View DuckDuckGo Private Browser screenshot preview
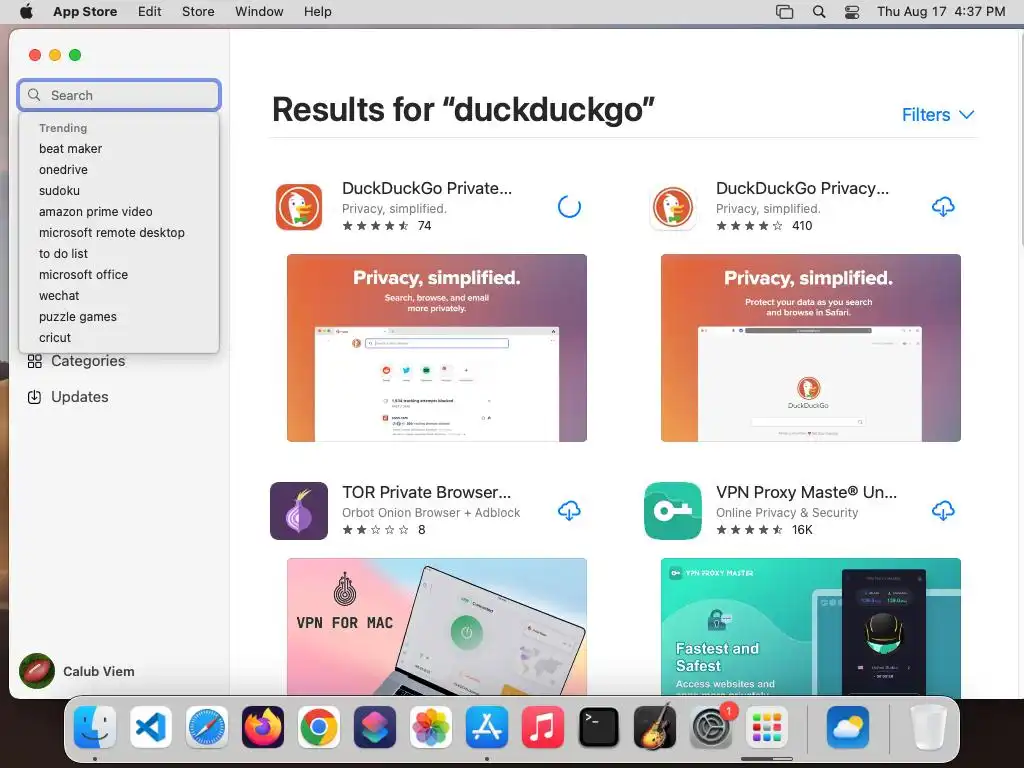 [x=437, y=348]
